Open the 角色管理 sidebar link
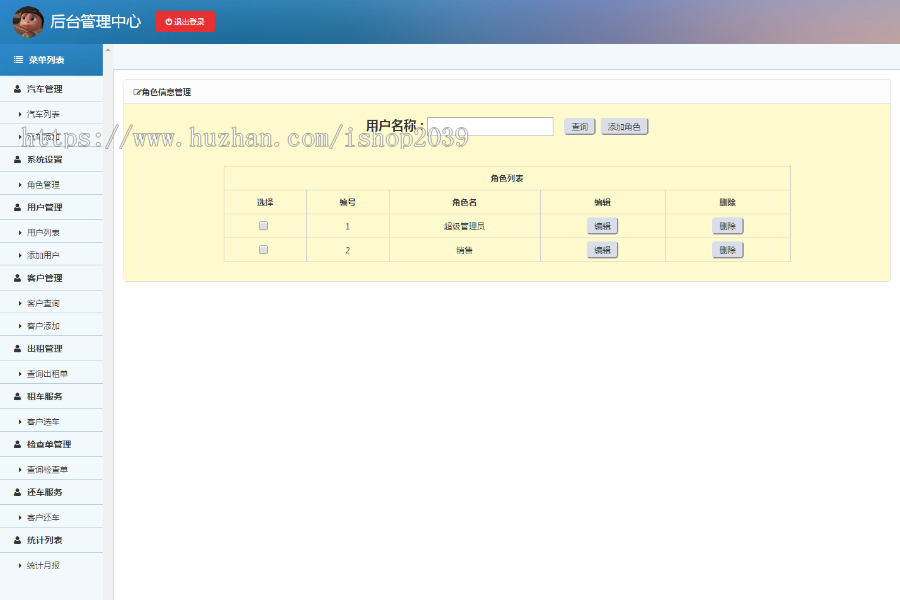900x600 pixels. (x=43, y=185)
